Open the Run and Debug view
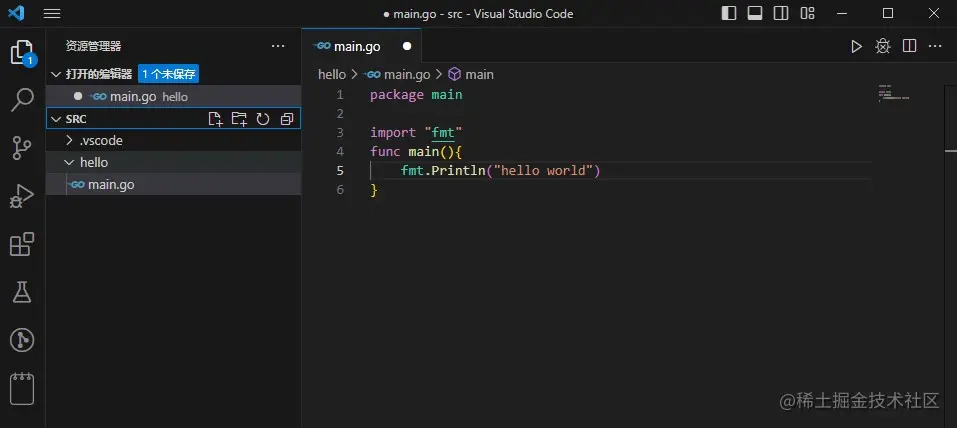 [x=23, y=196]
